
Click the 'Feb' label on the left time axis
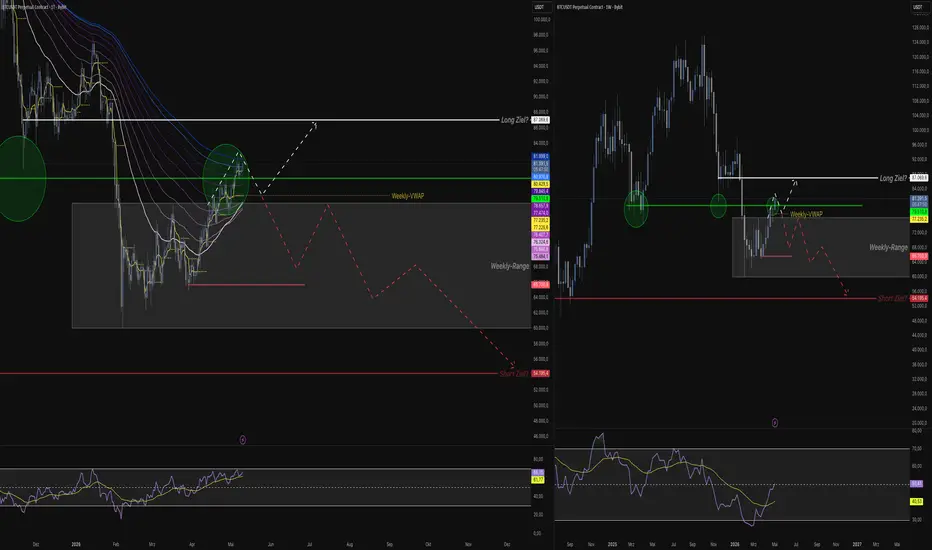coord(116,544)
